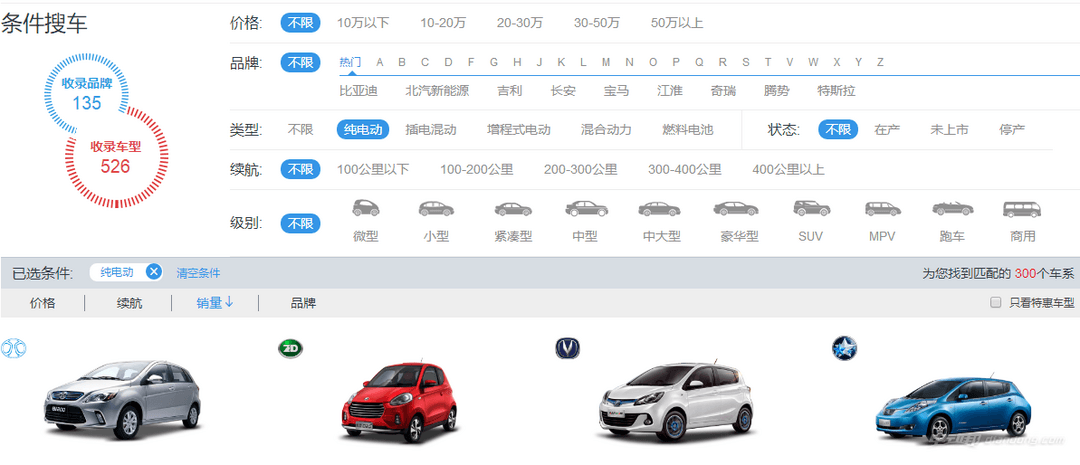Viewport: 1080px width, 465px height.
Task: Sort results by 续航
Action: coord(129,303)
